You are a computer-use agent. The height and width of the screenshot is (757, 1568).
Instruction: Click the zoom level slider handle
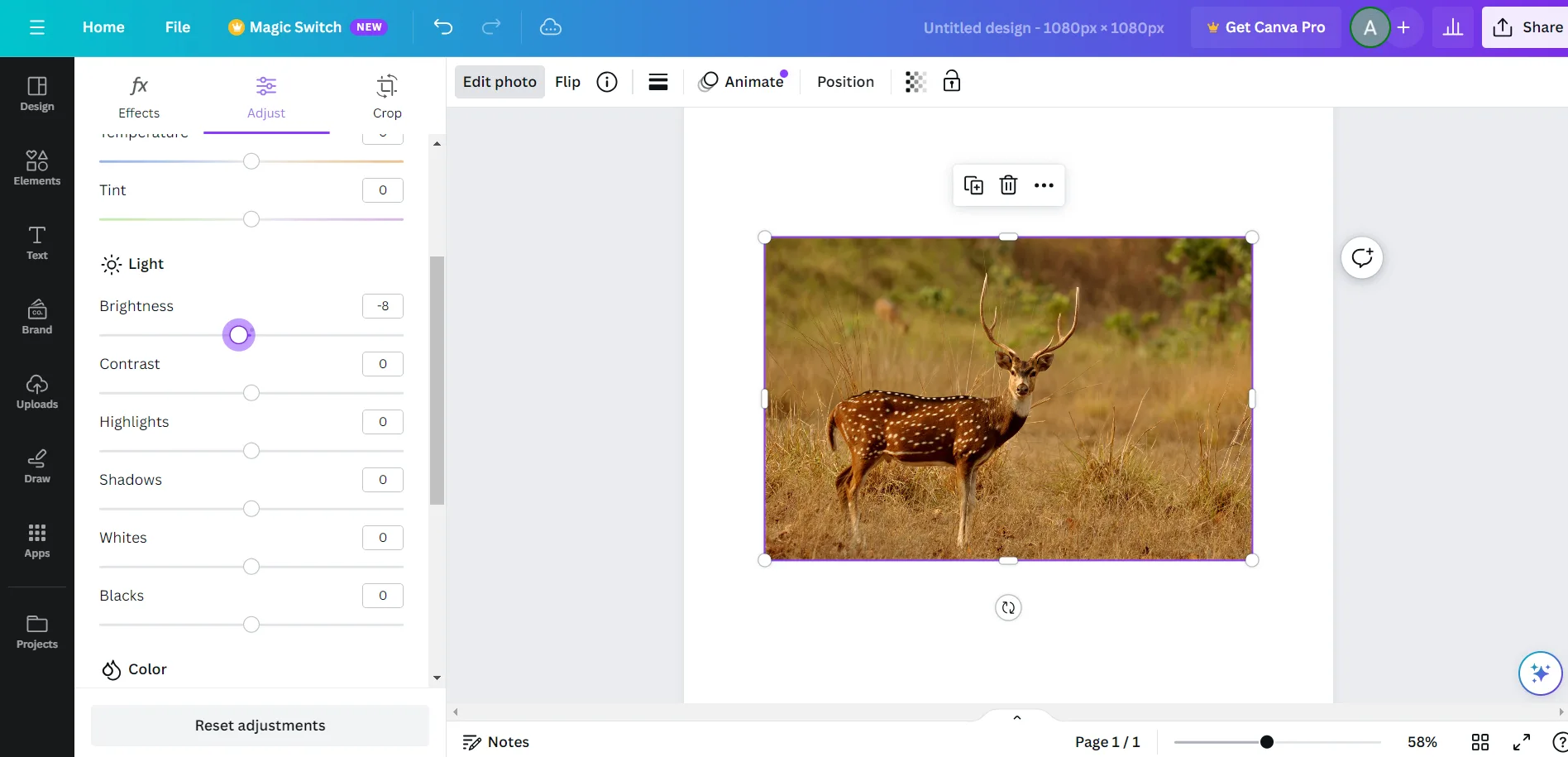[1266, 742]
